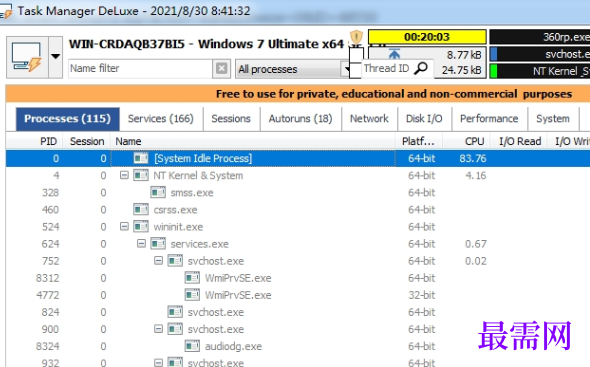Open the dropdown arrow beside computer button
Viewport: 590px width, 367px height.
coord(55,57)
